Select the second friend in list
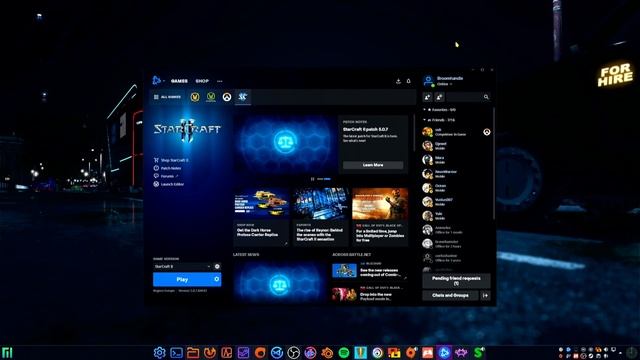Screen dimensions: 640x360 click(x=456, y=146)
